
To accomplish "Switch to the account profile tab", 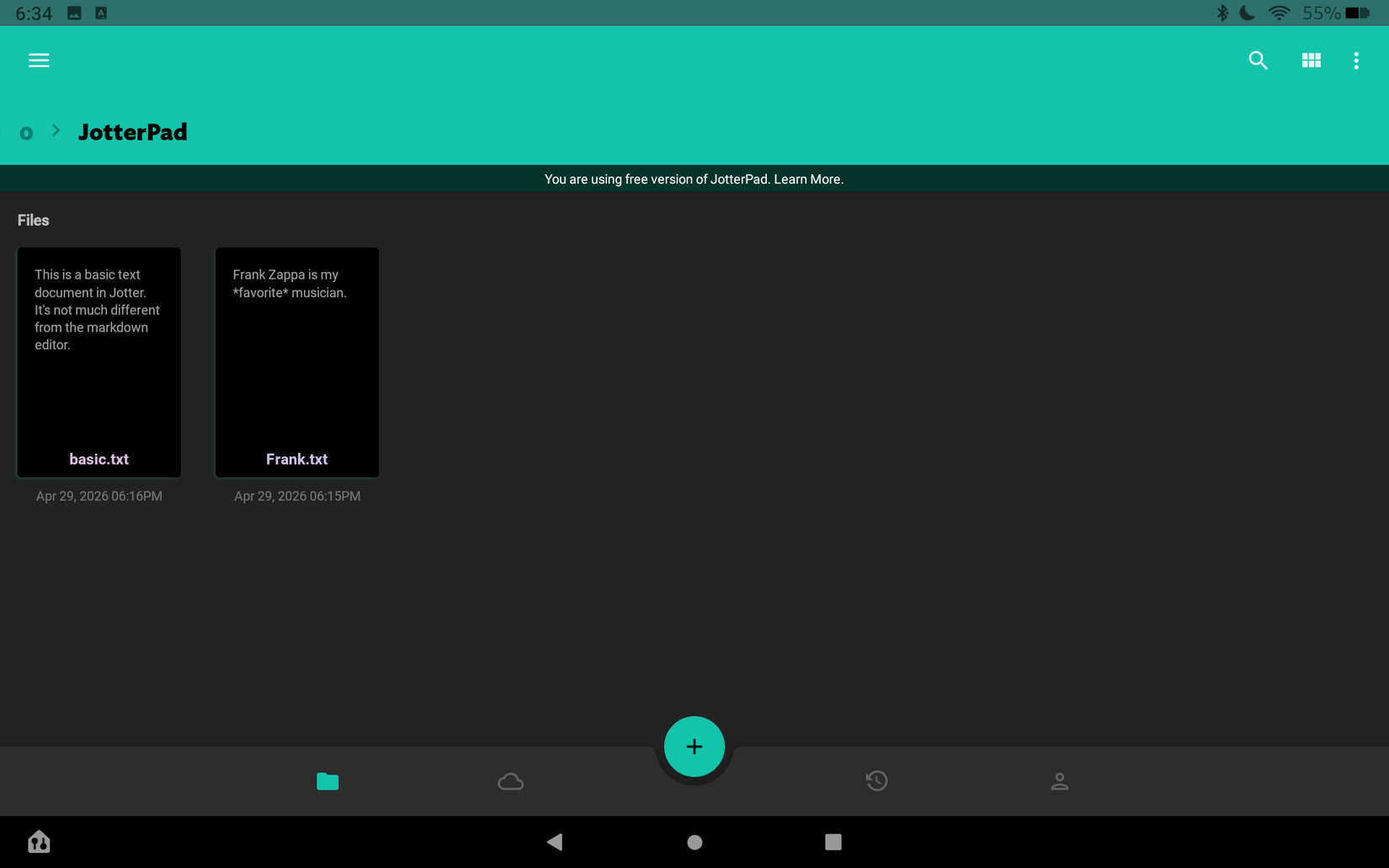I will tap(1060, 781).
